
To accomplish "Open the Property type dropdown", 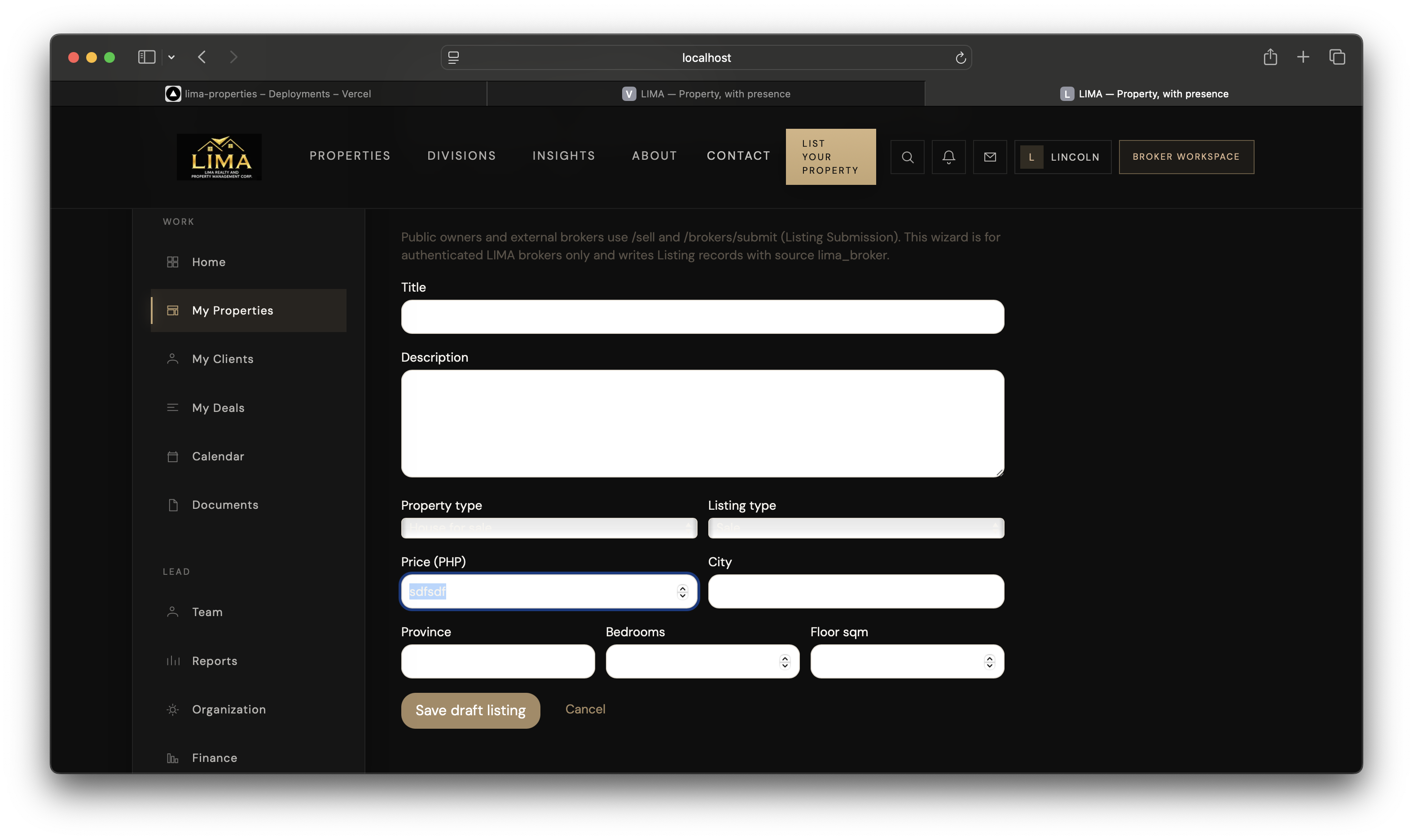I will [x=549, y=528].
